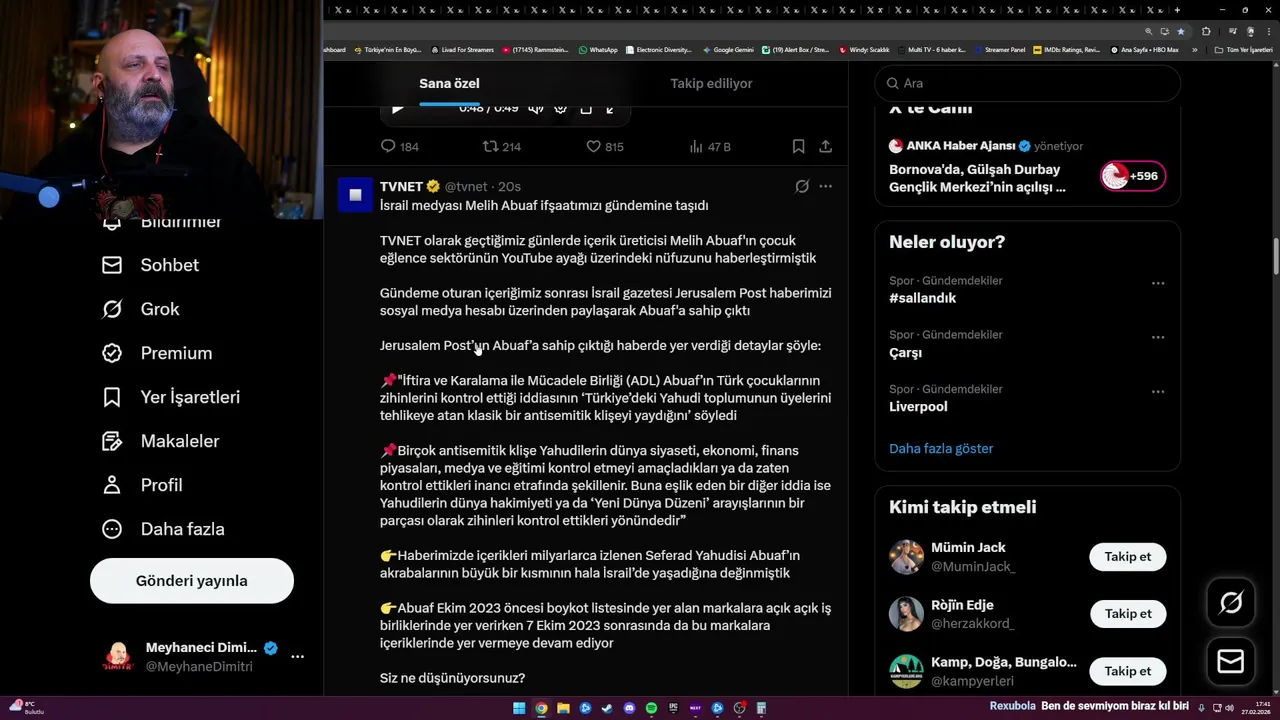Play the video in the post
This screenshot has height=720, width=1280.
pos(398,108)
